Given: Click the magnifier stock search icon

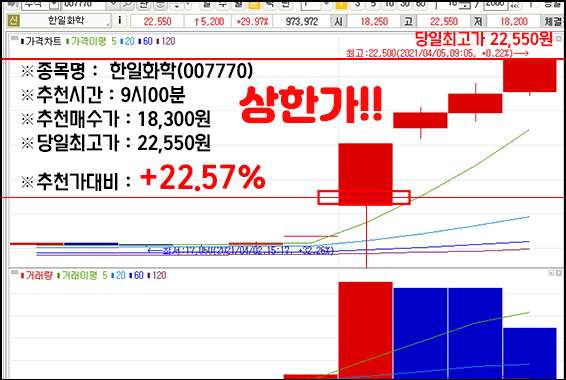Looking at the screenshot, I should pyautogui.click(x=127, y=5).
